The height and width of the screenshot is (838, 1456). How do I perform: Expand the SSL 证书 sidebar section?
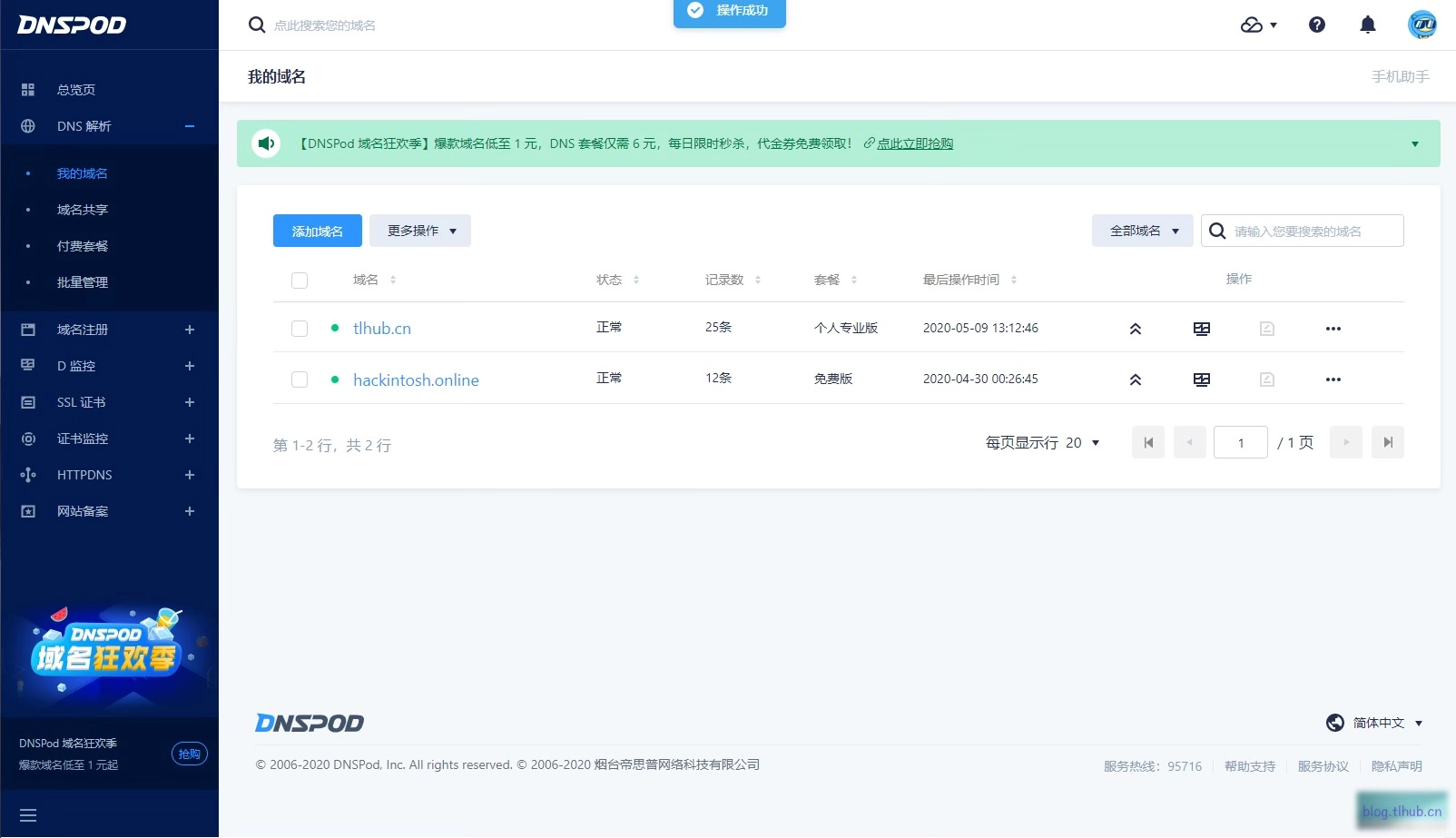coord(190,402)
